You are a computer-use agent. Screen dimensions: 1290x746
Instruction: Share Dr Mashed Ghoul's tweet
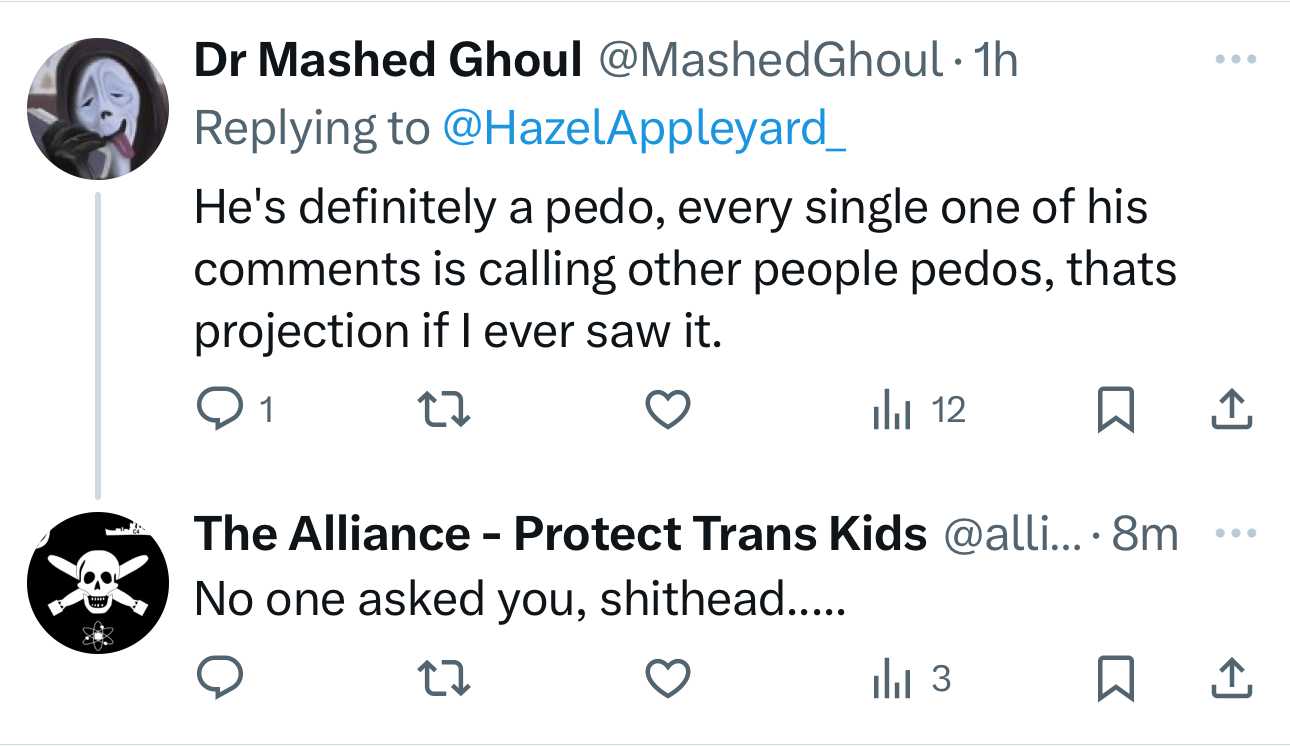pos(1232,410)
